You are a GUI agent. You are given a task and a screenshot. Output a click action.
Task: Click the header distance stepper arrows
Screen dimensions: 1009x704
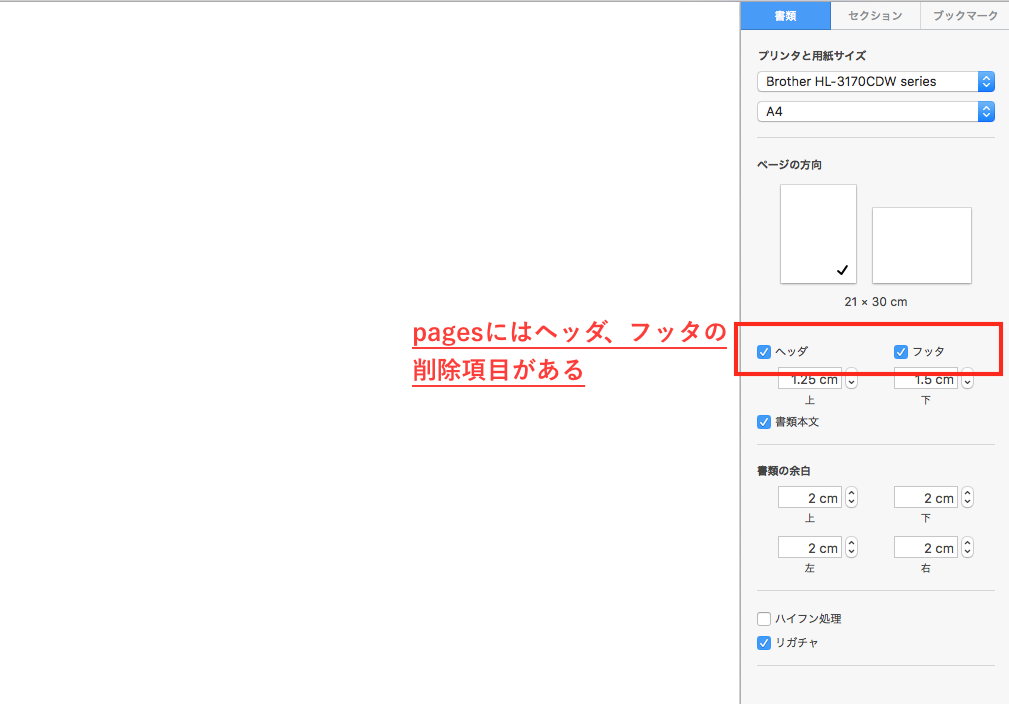(851, 380)
